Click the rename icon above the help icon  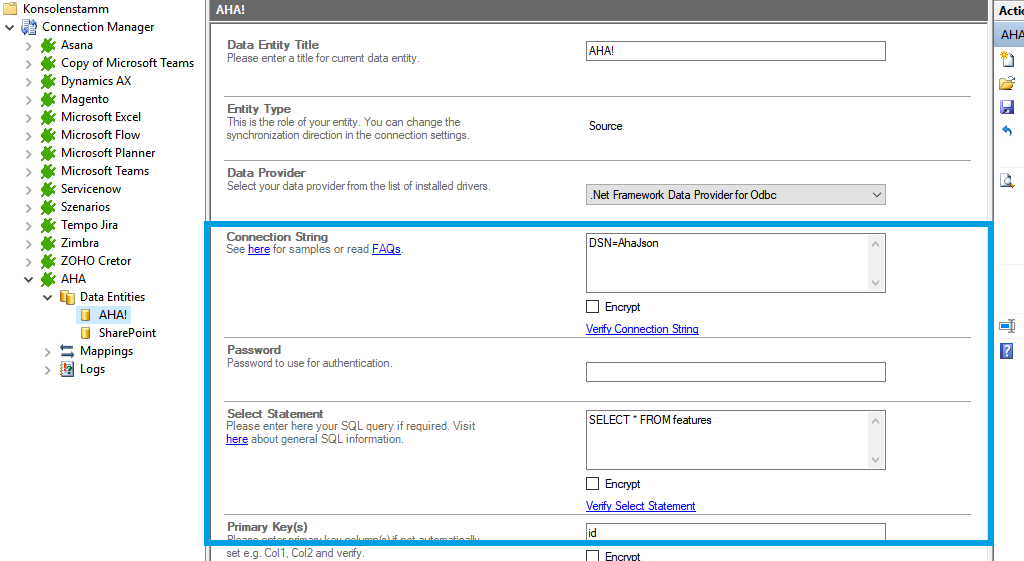(1007, 326)
